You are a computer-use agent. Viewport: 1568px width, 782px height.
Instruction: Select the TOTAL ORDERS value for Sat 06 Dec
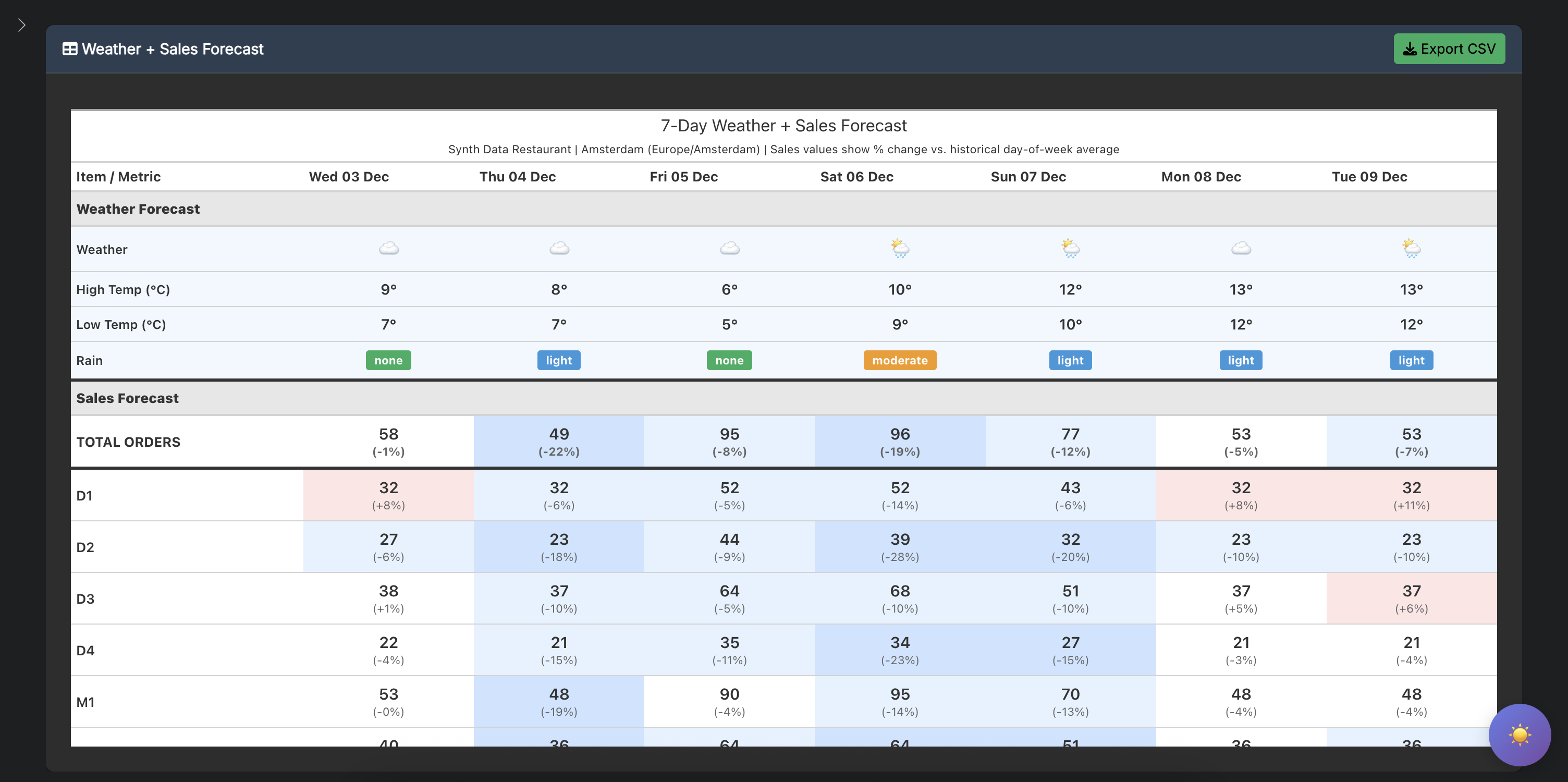tap(899, 441)
